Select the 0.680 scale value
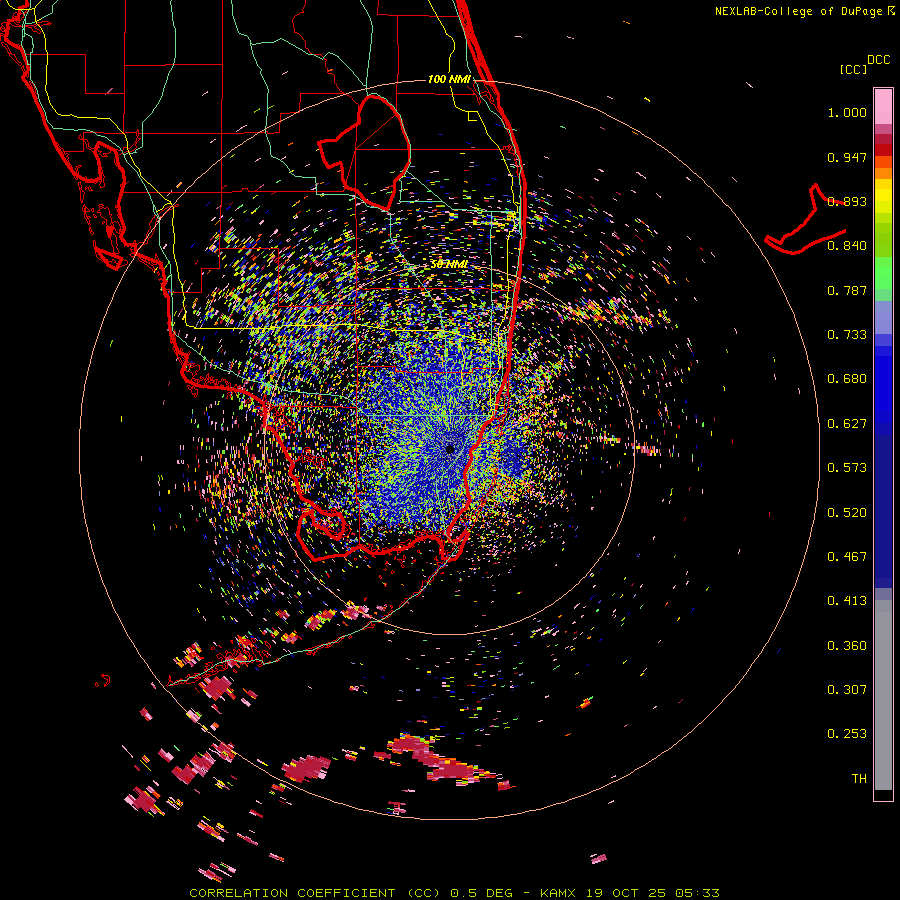 (847, 379)
